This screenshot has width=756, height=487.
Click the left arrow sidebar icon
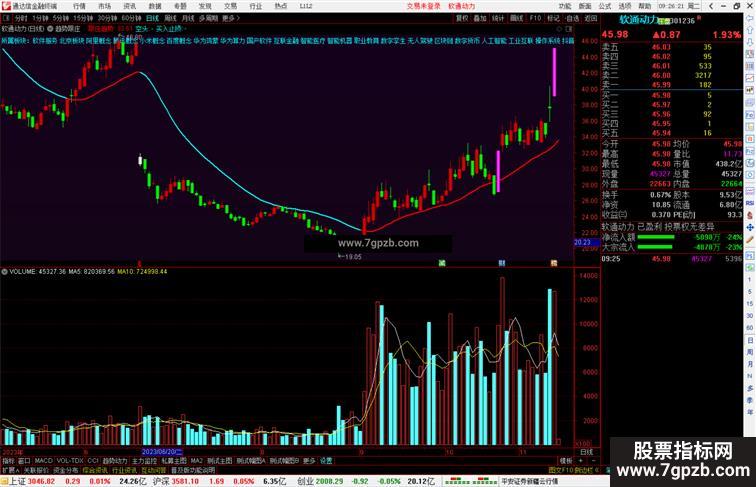(x=750, y=18)
